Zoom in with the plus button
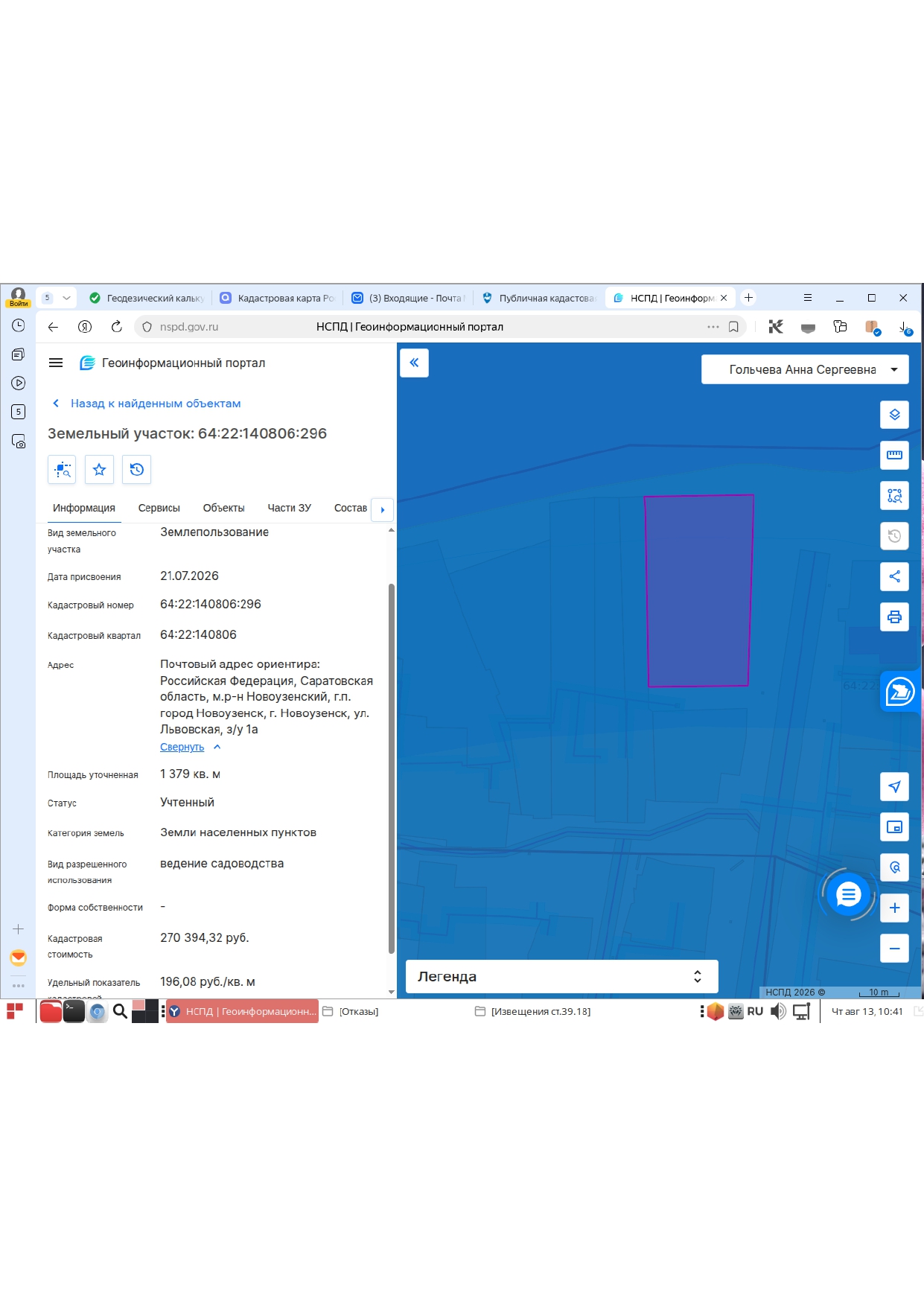This screenshot has width=924, height=1306. pyautogui.click(x=894, y=908)
